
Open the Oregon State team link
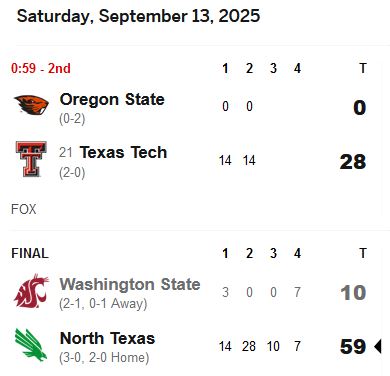click(112, 99)
